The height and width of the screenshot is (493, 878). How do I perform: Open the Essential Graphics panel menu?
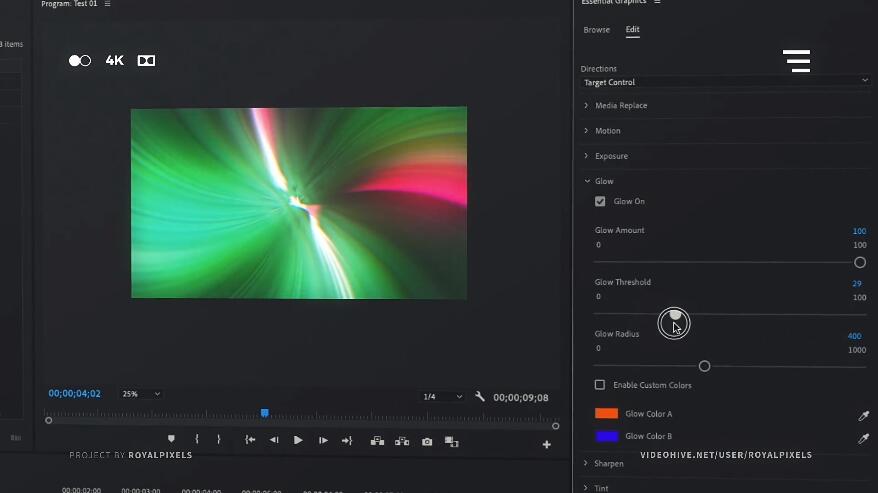click(657, 3)
